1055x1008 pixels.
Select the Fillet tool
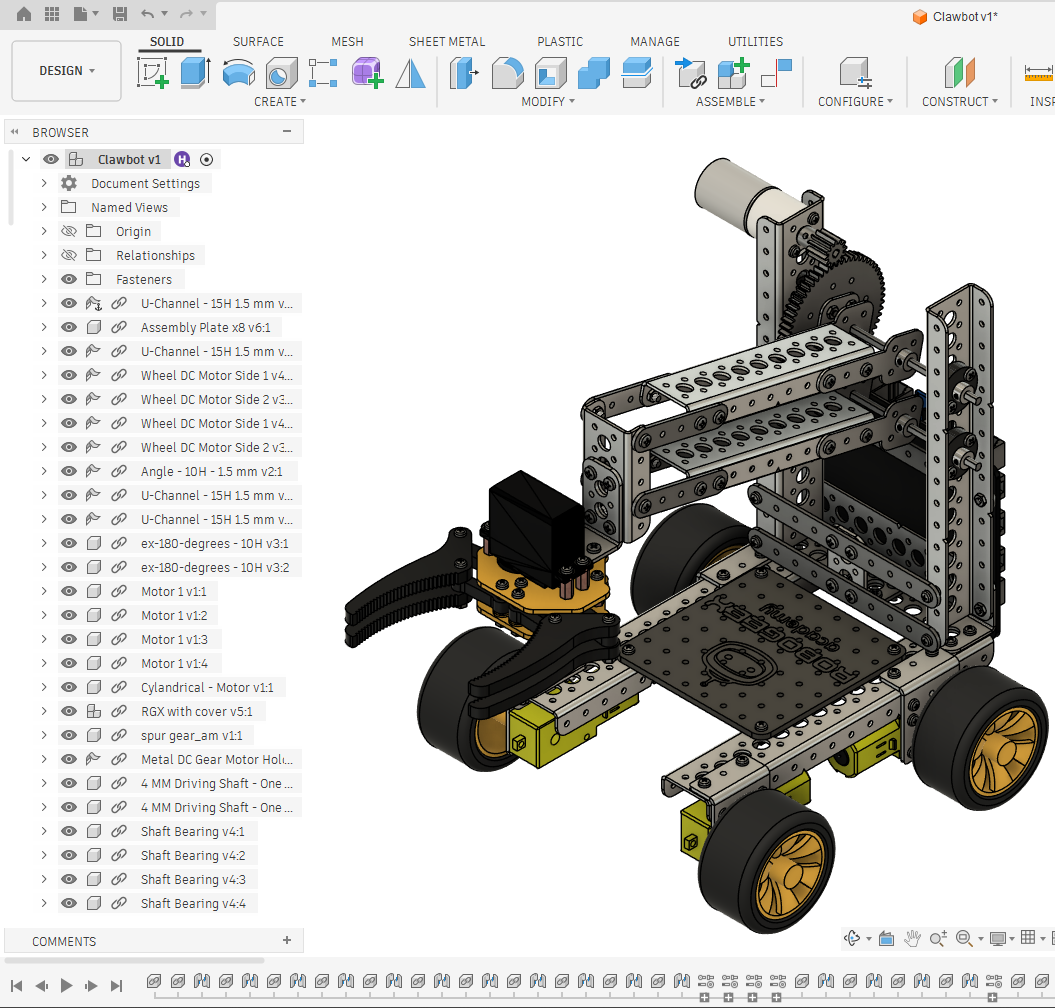pos(507,73)
